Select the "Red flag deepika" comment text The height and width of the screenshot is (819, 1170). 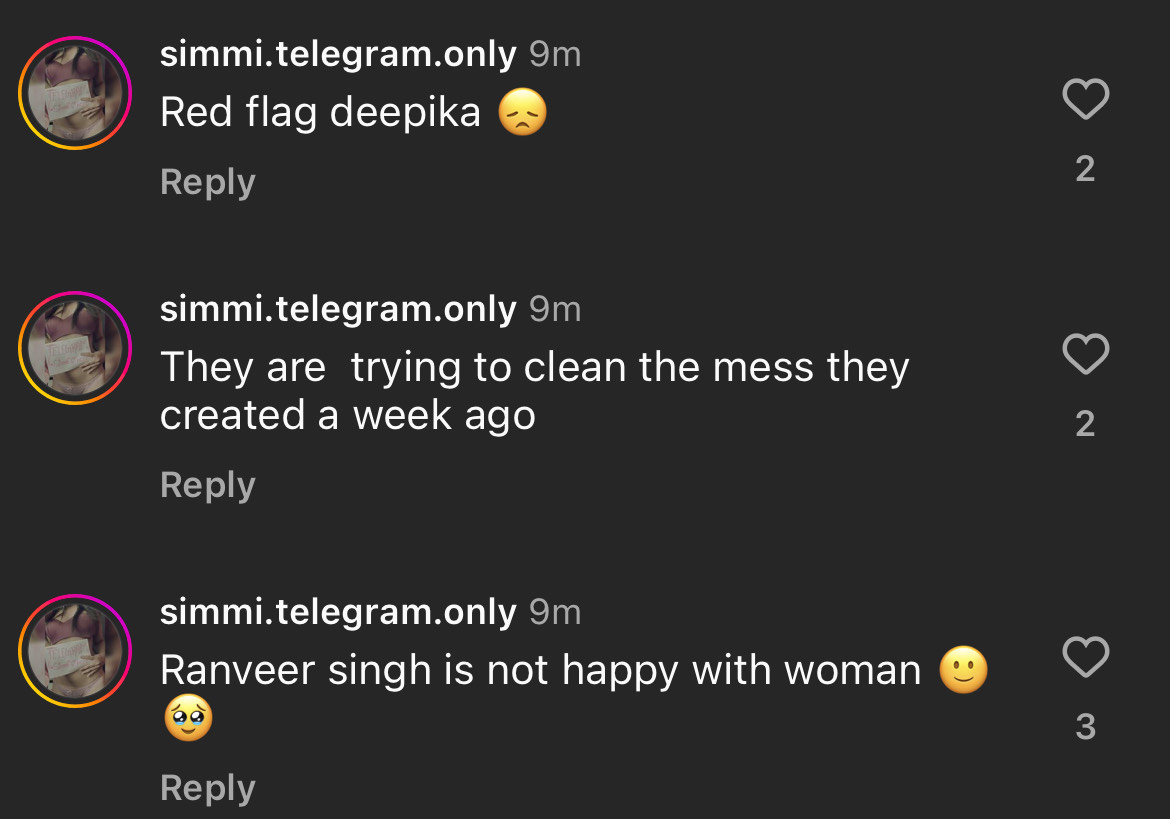tap(320, 113)
